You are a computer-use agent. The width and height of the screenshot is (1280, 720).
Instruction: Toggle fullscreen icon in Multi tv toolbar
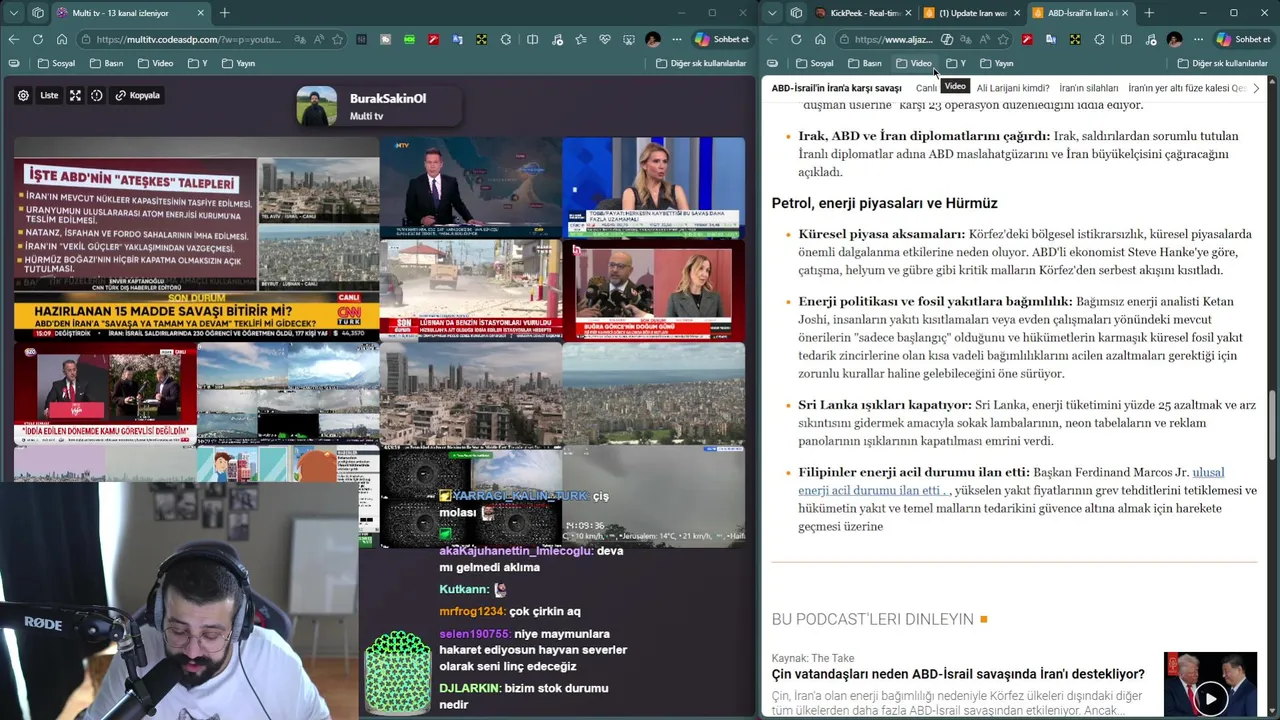75,95
